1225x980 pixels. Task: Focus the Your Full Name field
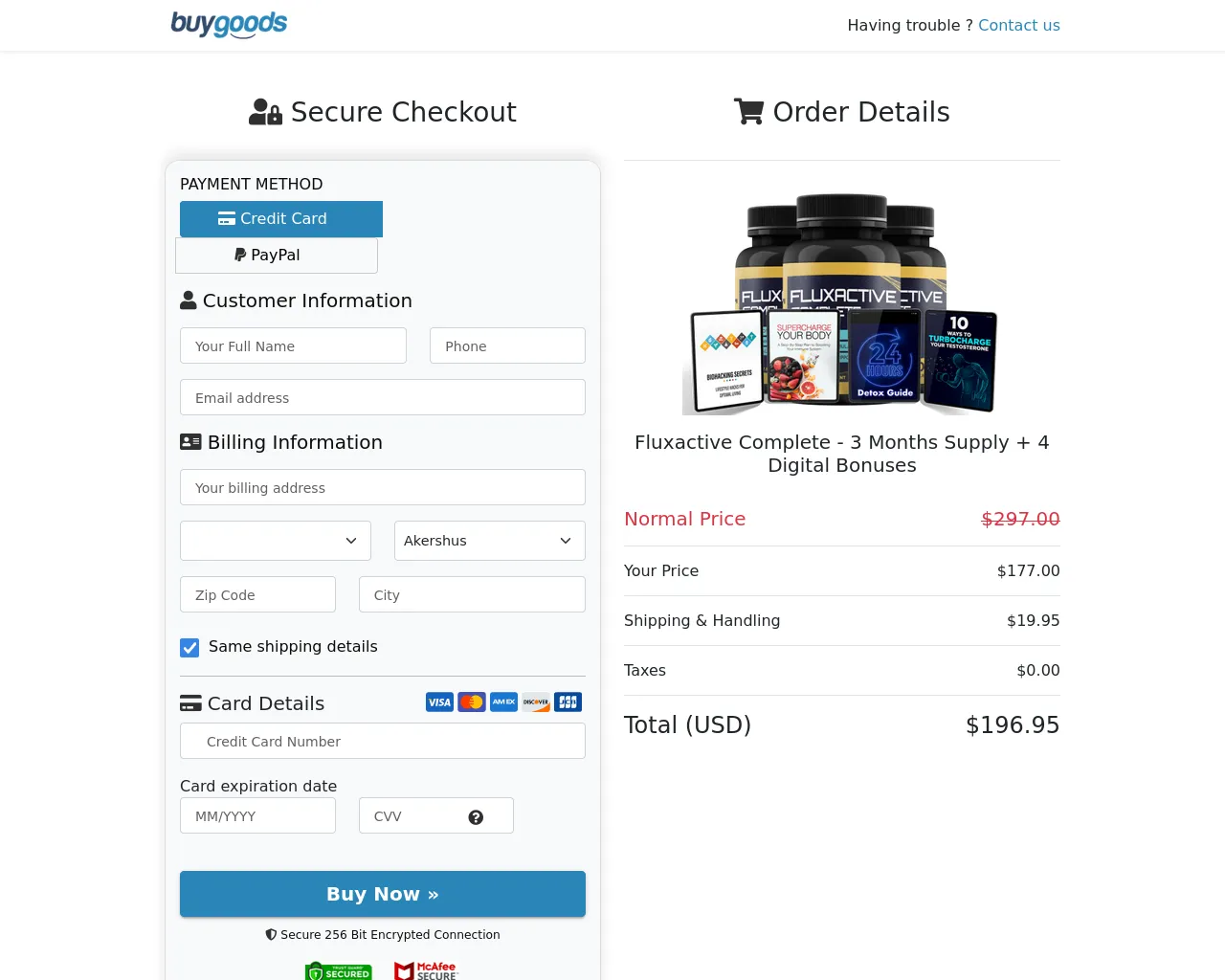tap(293, 345)
